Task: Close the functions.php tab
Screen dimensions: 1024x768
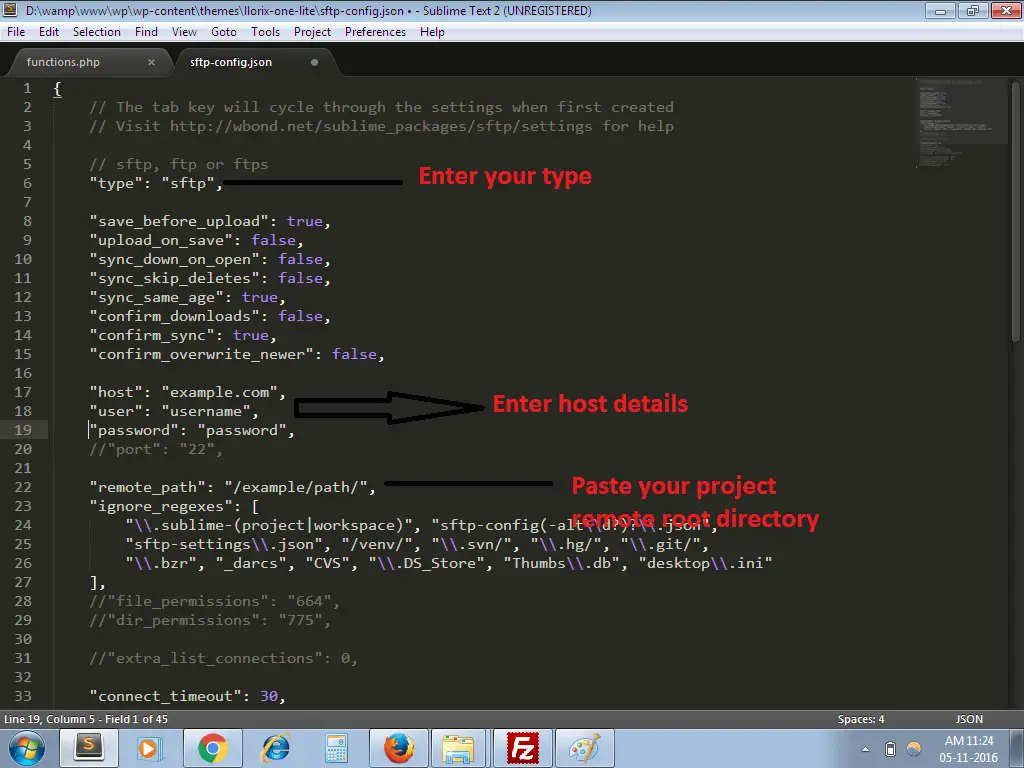Action: coord(152,62)
